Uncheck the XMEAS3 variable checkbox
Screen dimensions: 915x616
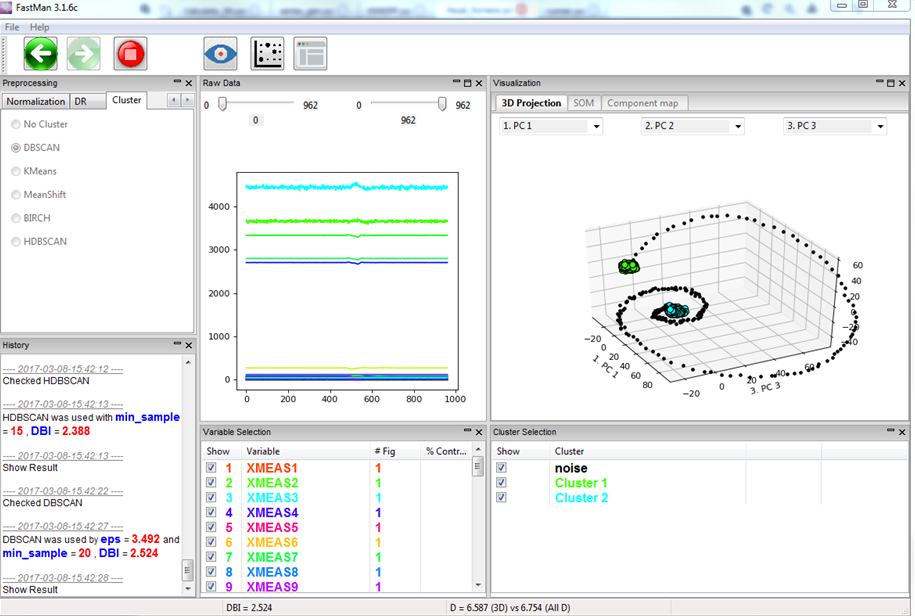click(x=211, y=498)
